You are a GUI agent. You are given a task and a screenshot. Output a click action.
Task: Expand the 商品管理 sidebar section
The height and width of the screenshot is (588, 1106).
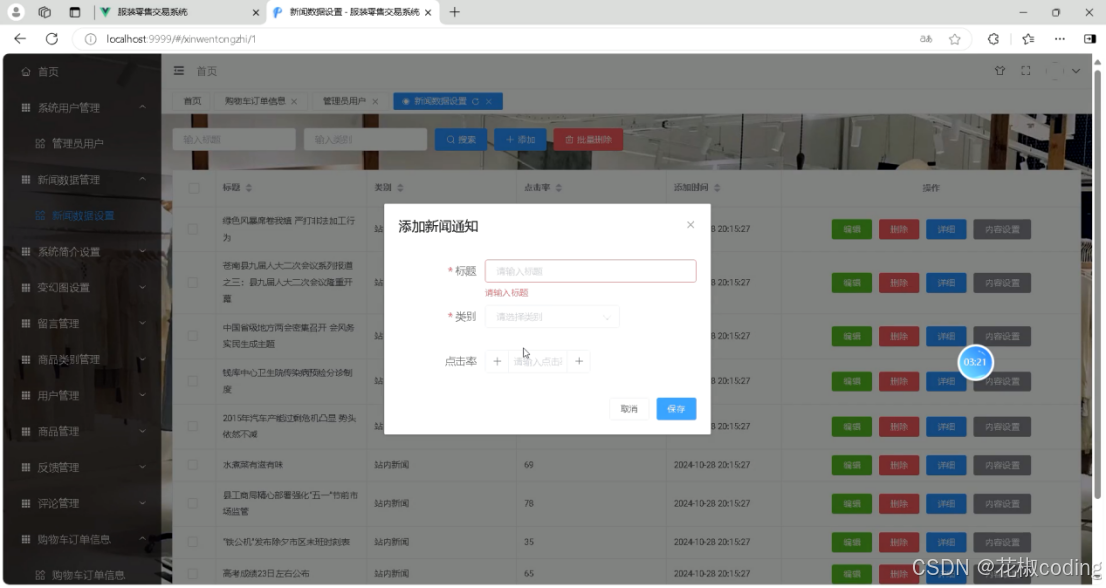[60, 431]
